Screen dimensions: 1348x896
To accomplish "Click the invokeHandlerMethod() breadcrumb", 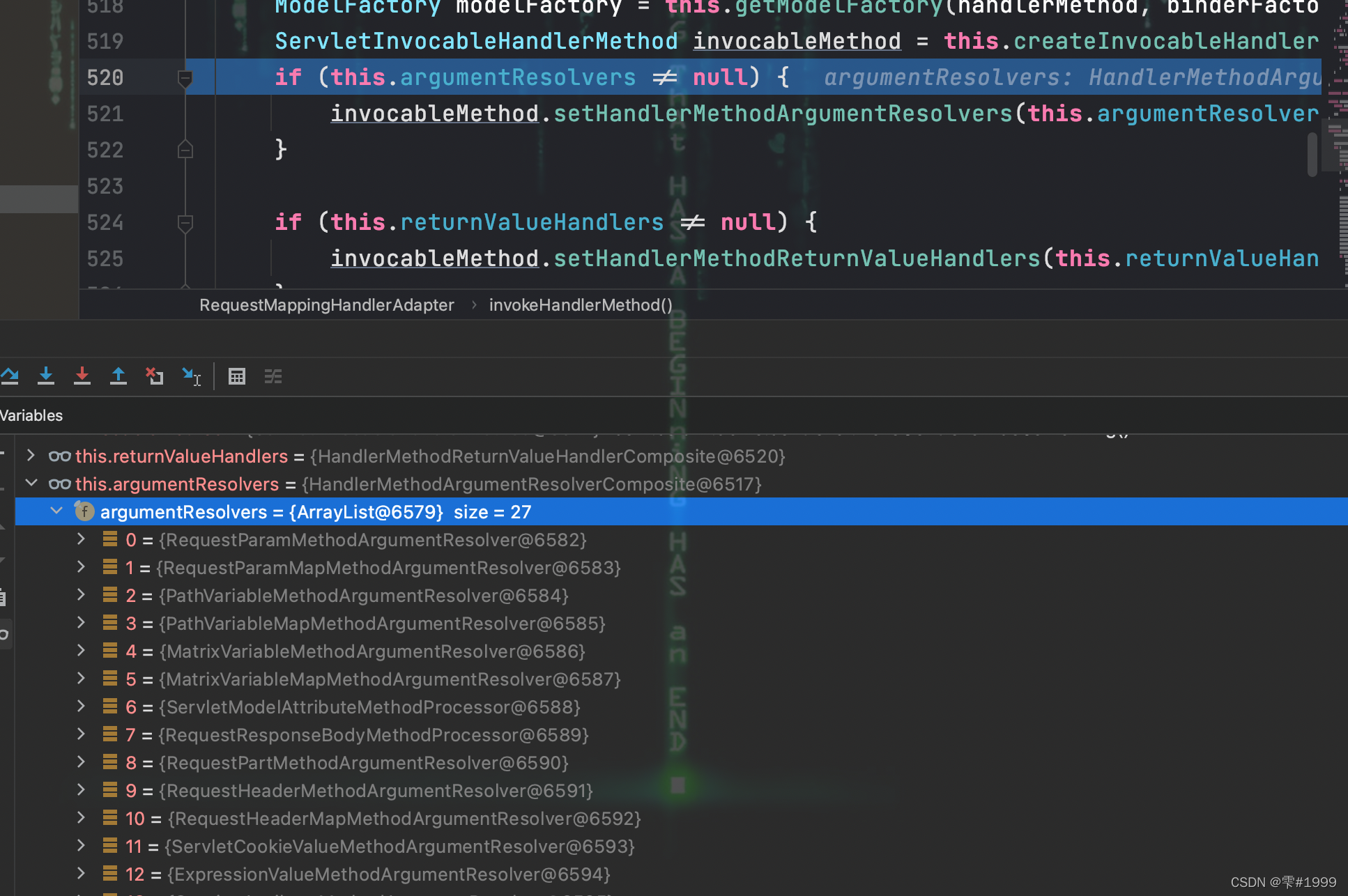I will tap(580, 305).
